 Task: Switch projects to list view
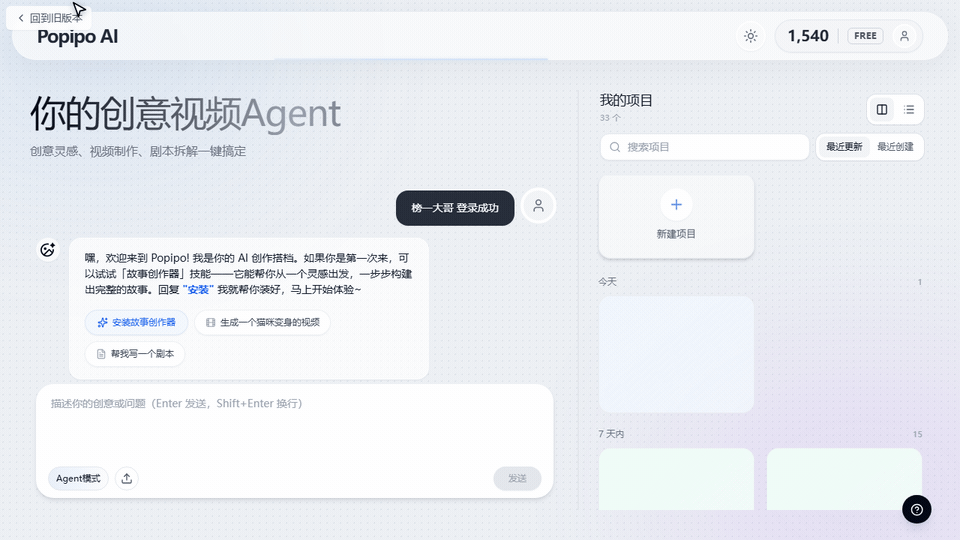tap(909, 110)
